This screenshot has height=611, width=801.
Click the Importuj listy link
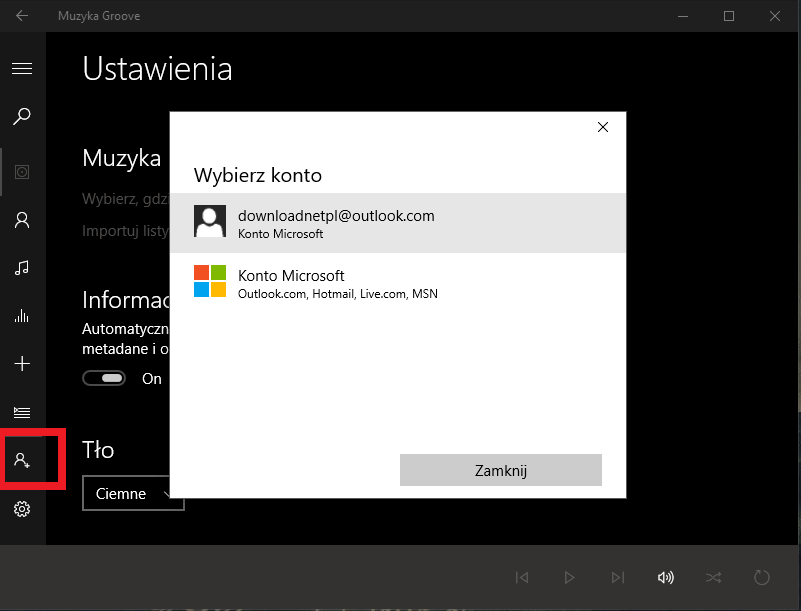click(x=126, y=231)
